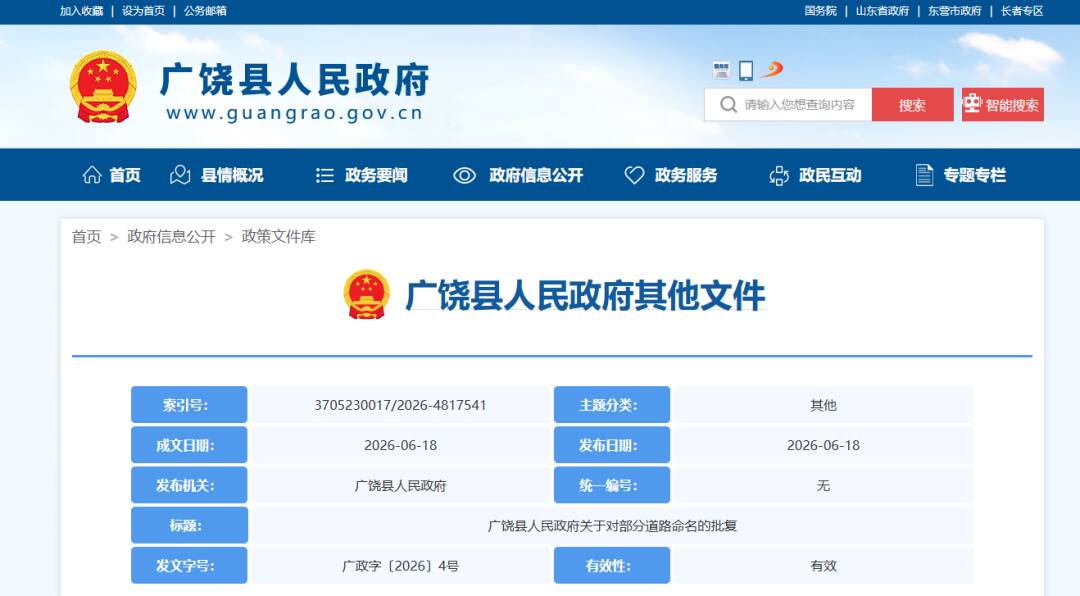Open 政务要闻 in the navigation bar
1080x596 pixels.
pyautogui.click(x=376, y=176)
